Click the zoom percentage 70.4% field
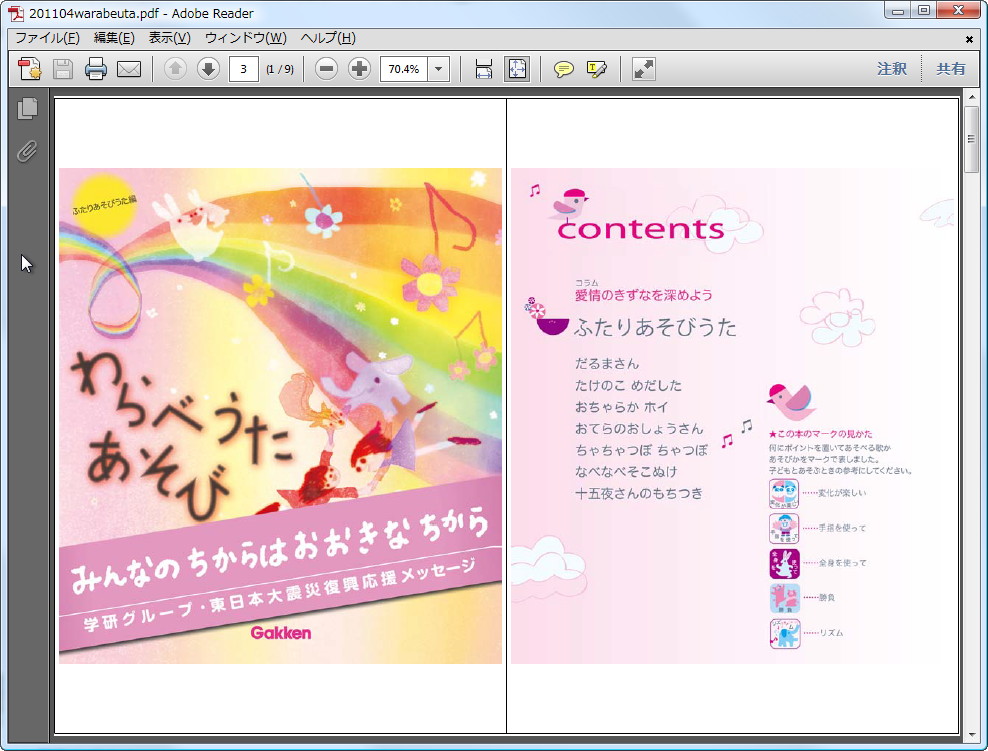988x751 pixels. click(404, 69)
